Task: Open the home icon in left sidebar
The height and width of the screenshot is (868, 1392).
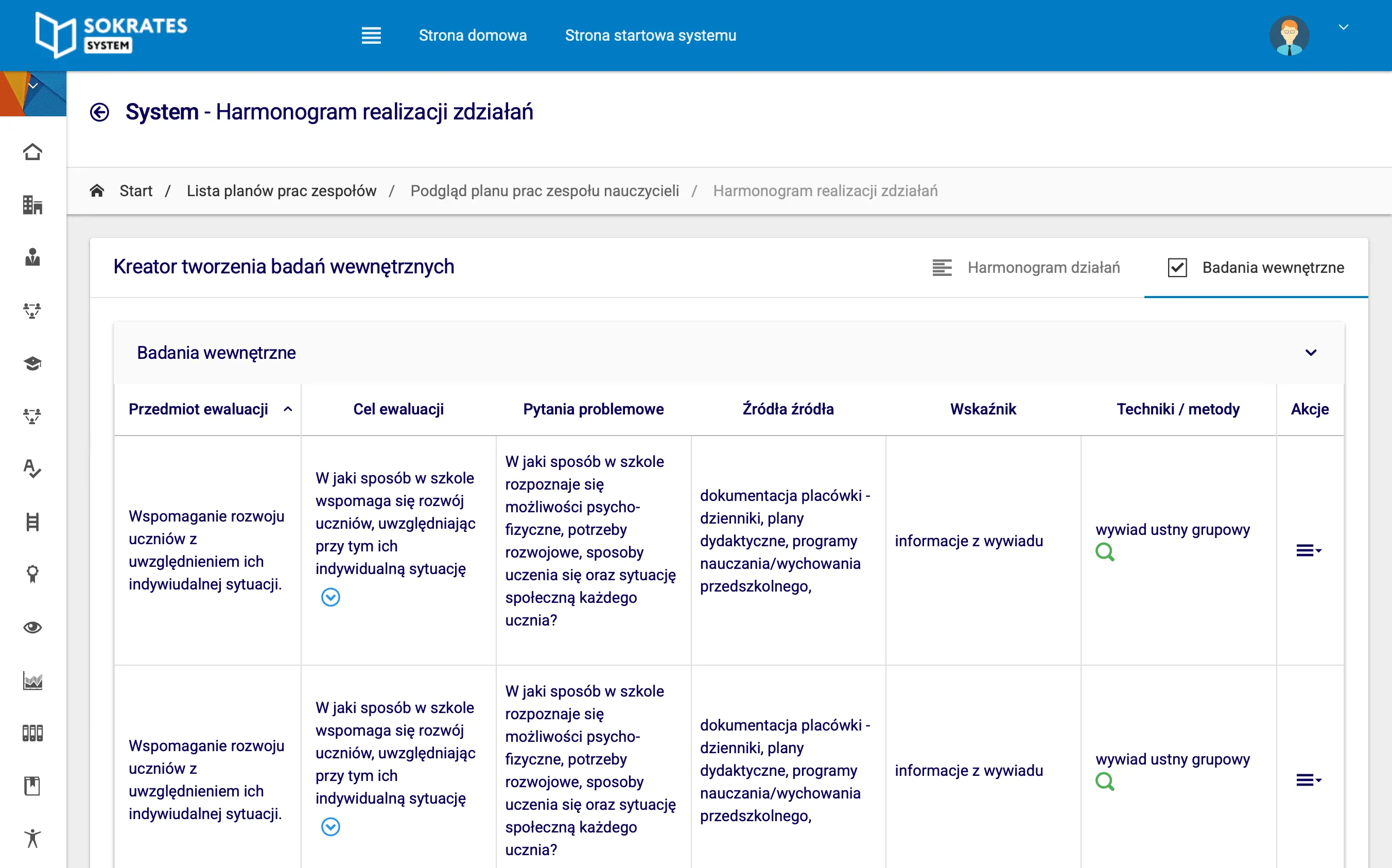Action: [x=33, y=152]
